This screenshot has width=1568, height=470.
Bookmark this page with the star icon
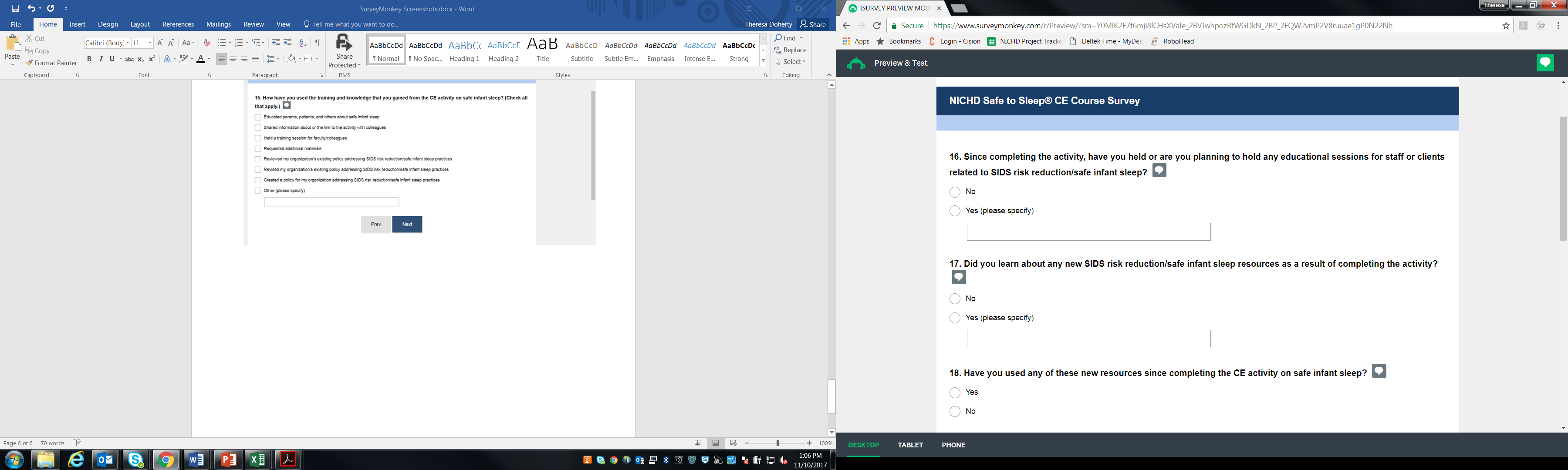pos(1506,26)
